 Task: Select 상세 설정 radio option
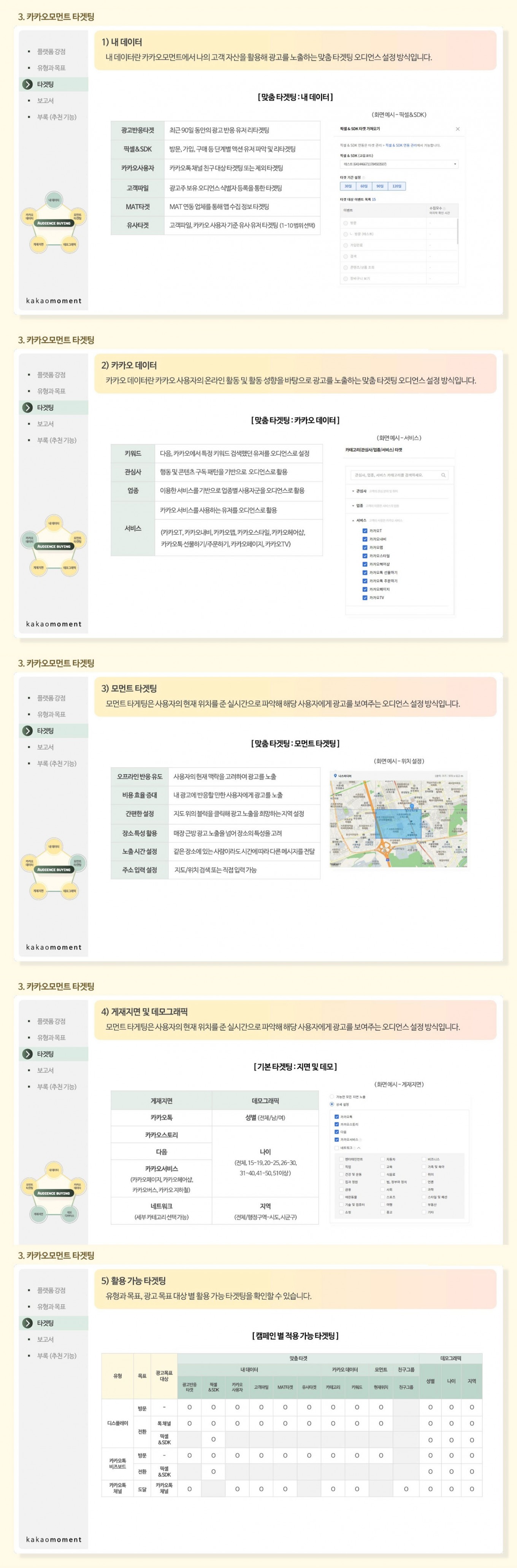coord(332,1104)
